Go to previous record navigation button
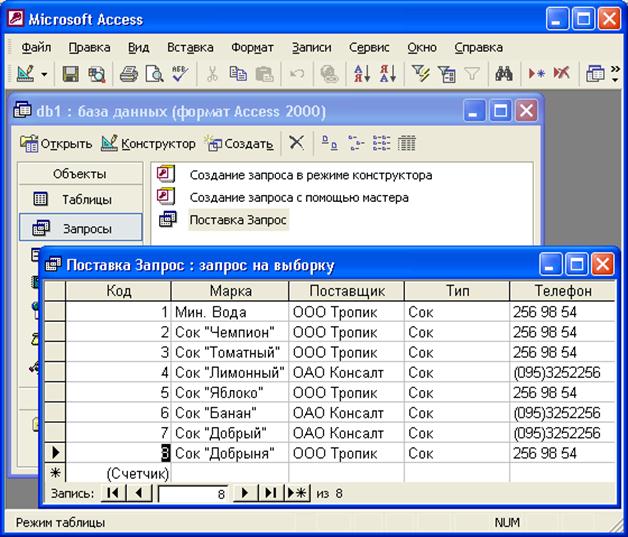The image size is (628, 537). coord(139,493)
